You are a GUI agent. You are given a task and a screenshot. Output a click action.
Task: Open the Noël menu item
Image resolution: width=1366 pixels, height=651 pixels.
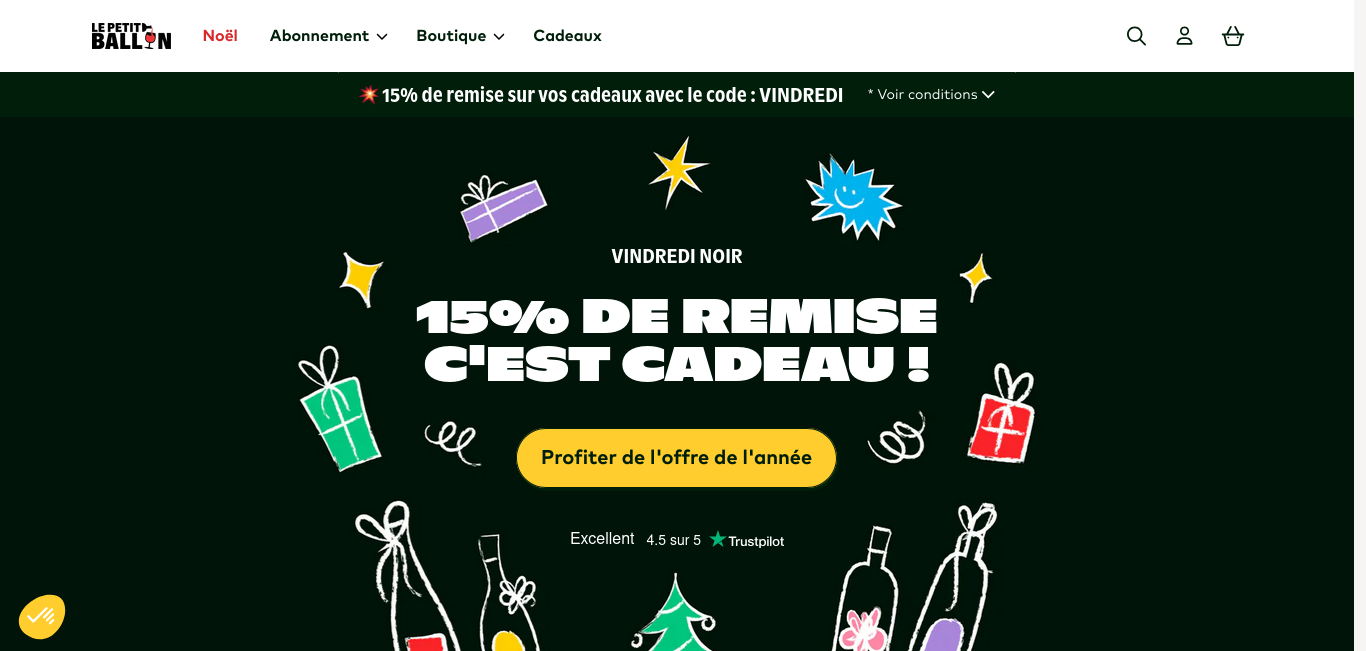tap(220, 36)
